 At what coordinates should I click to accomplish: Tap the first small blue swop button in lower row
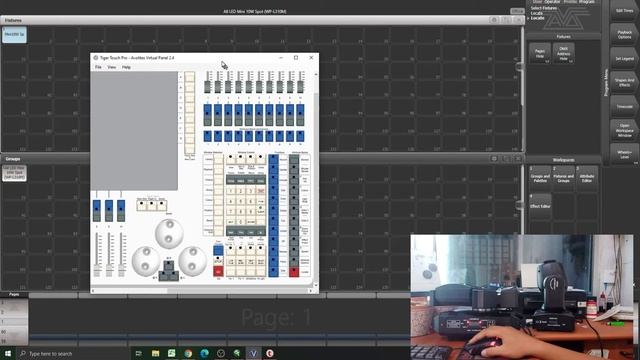207,136
